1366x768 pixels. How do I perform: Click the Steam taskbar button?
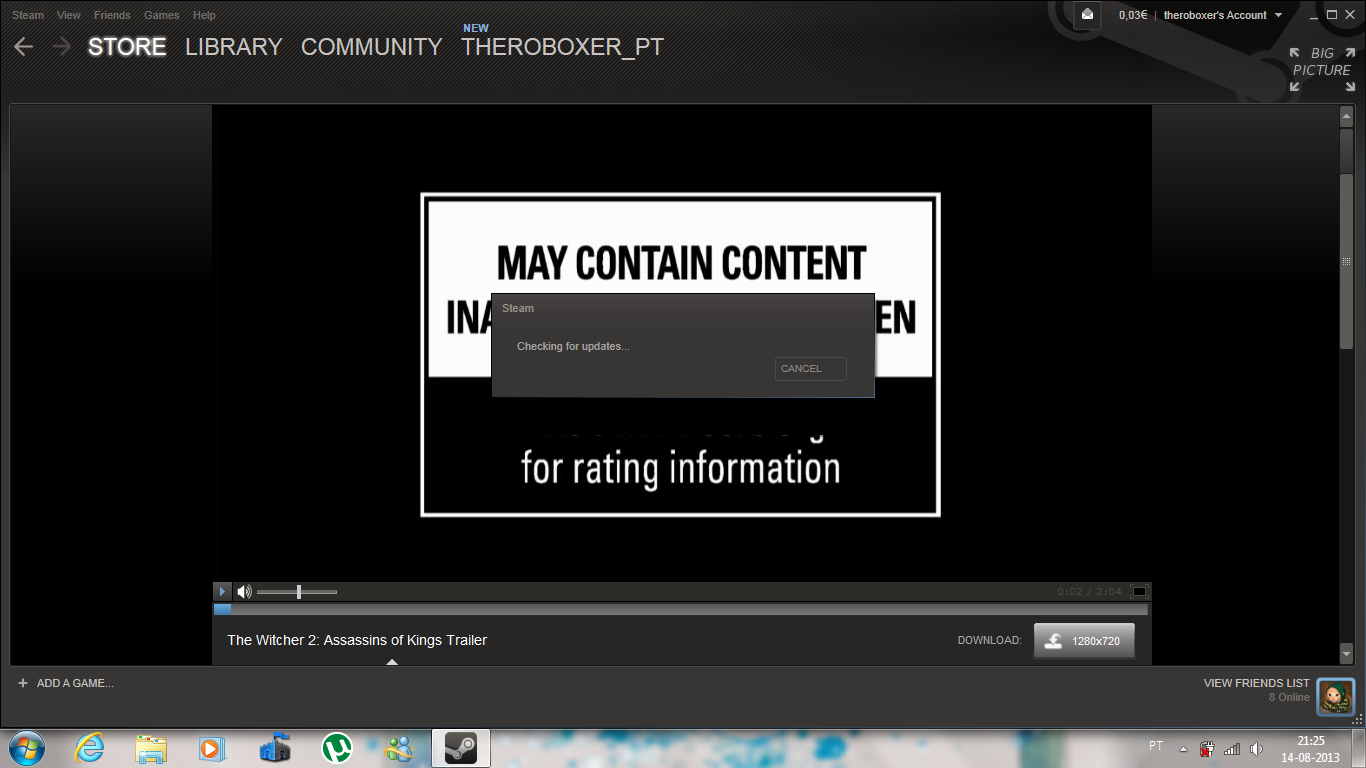[461, 748]
